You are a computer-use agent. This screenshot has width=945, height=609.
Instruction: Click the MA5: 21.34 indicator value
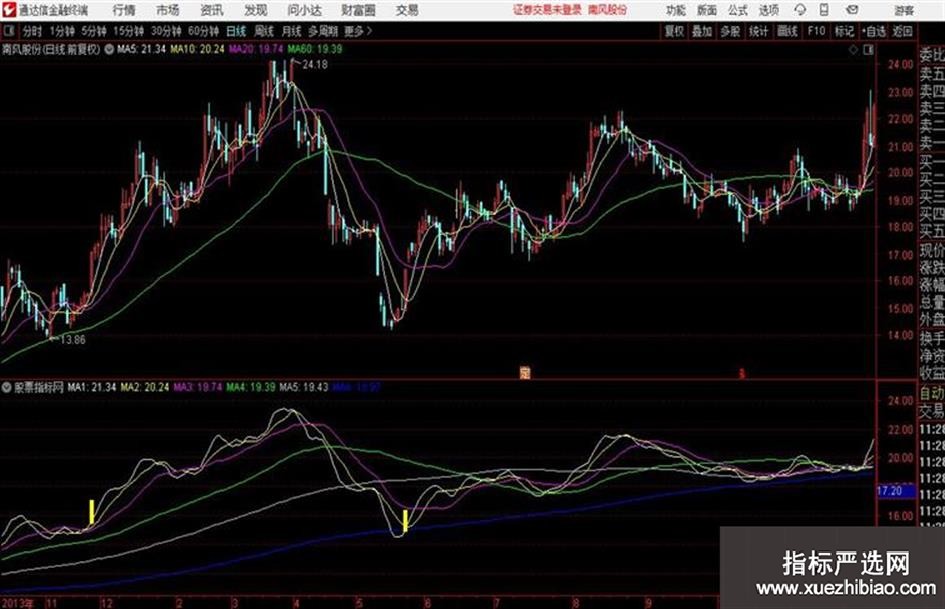[x=141, y=49]
